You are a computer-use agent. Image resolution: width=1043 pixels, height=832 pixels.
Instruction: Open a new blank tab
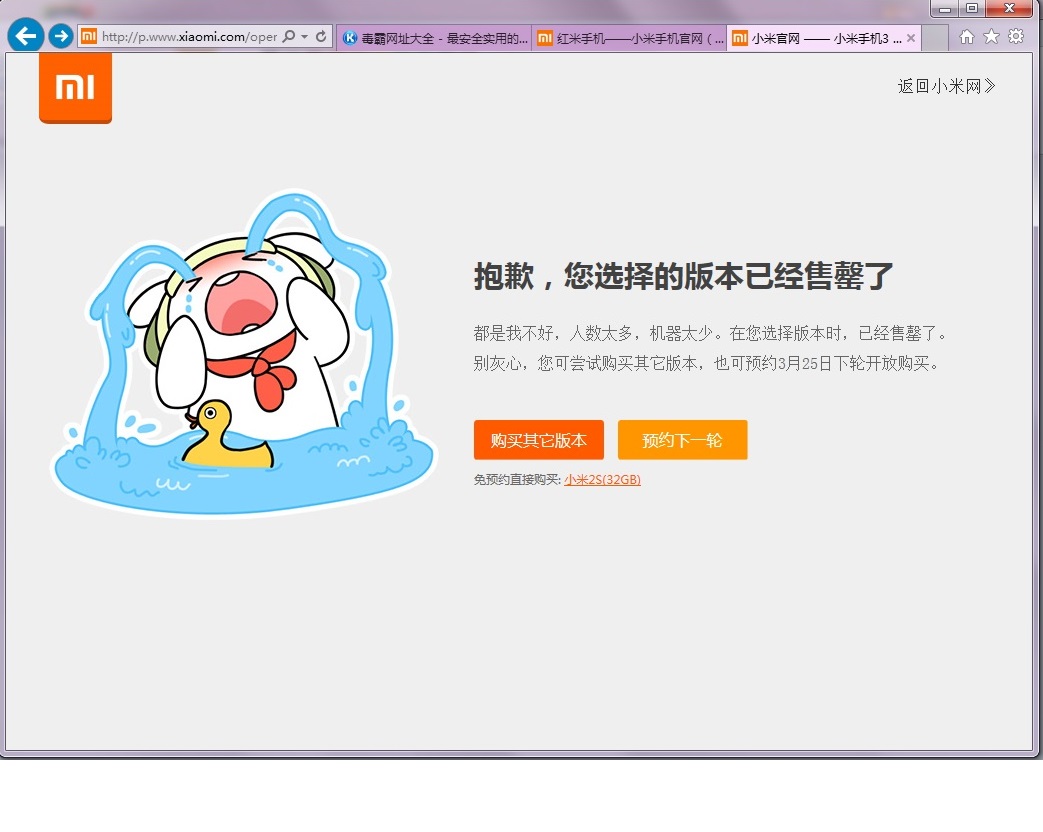coord(935,39)
